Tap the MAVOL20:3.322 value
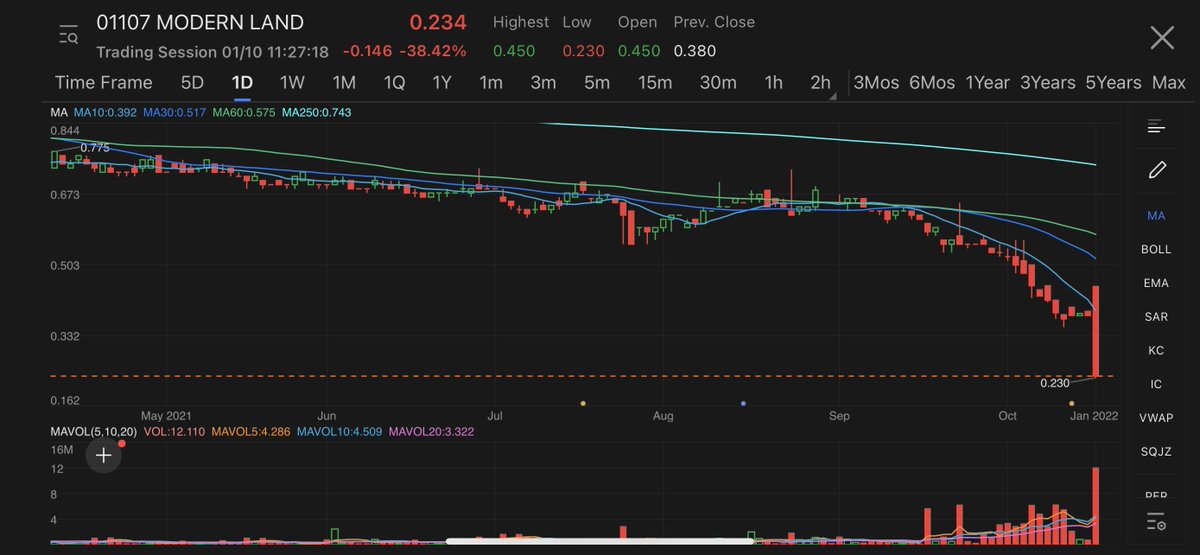1200x555 pixels. pos(431,431)
